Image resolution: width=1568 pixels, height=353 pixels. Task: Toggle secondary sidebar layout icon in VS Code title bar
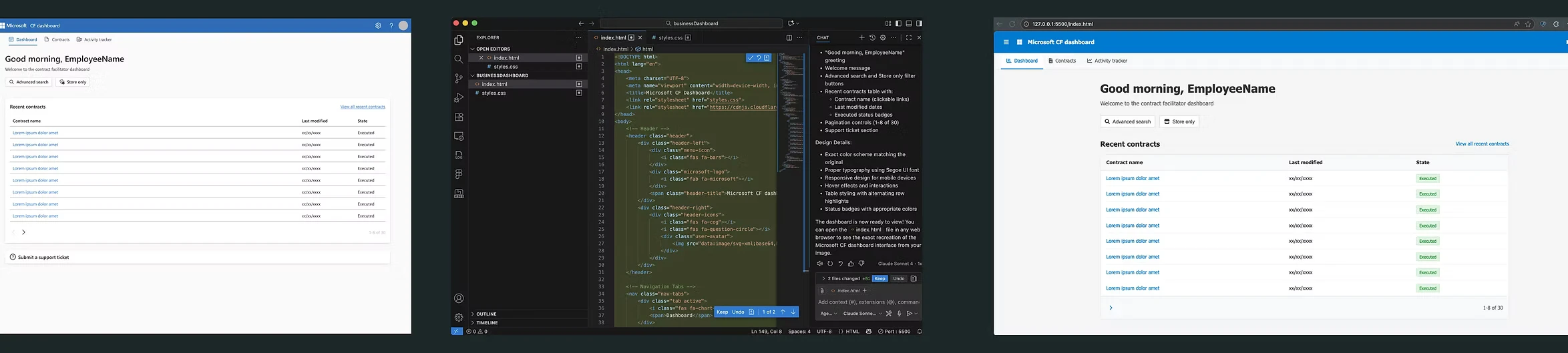[x=920, y=23]
